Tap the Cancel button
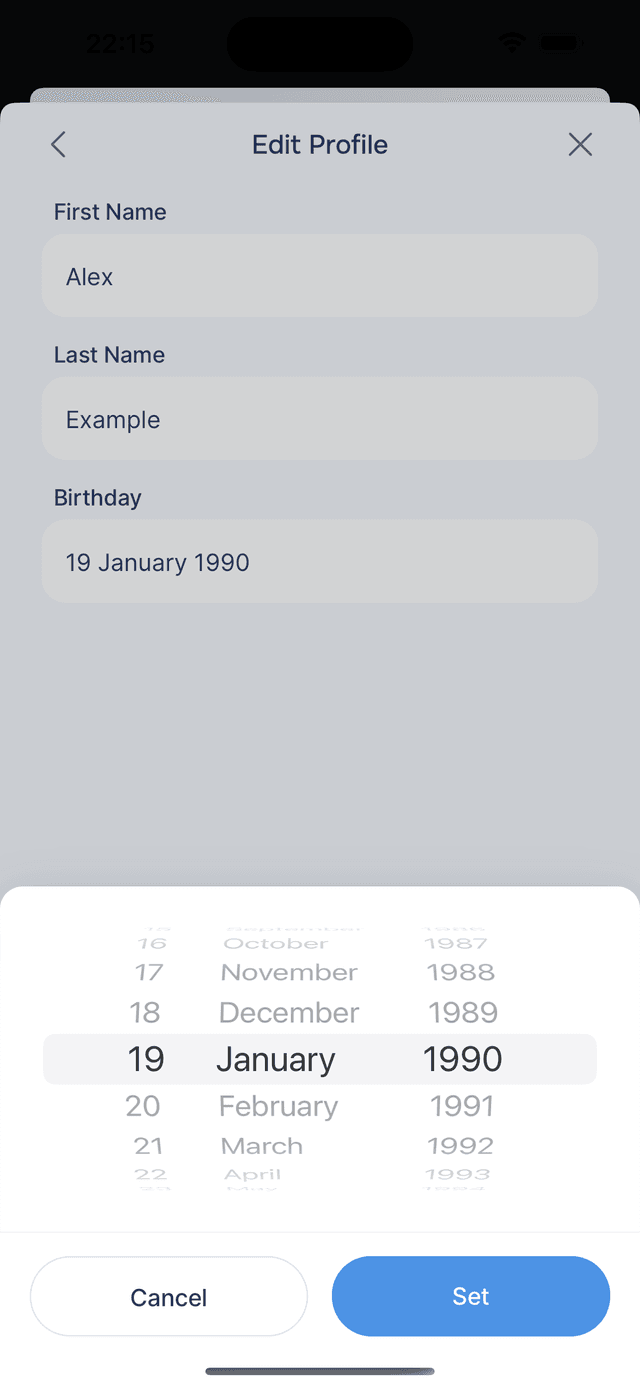This screenshot has height=1387, width=640. [x=168, y=1296]
